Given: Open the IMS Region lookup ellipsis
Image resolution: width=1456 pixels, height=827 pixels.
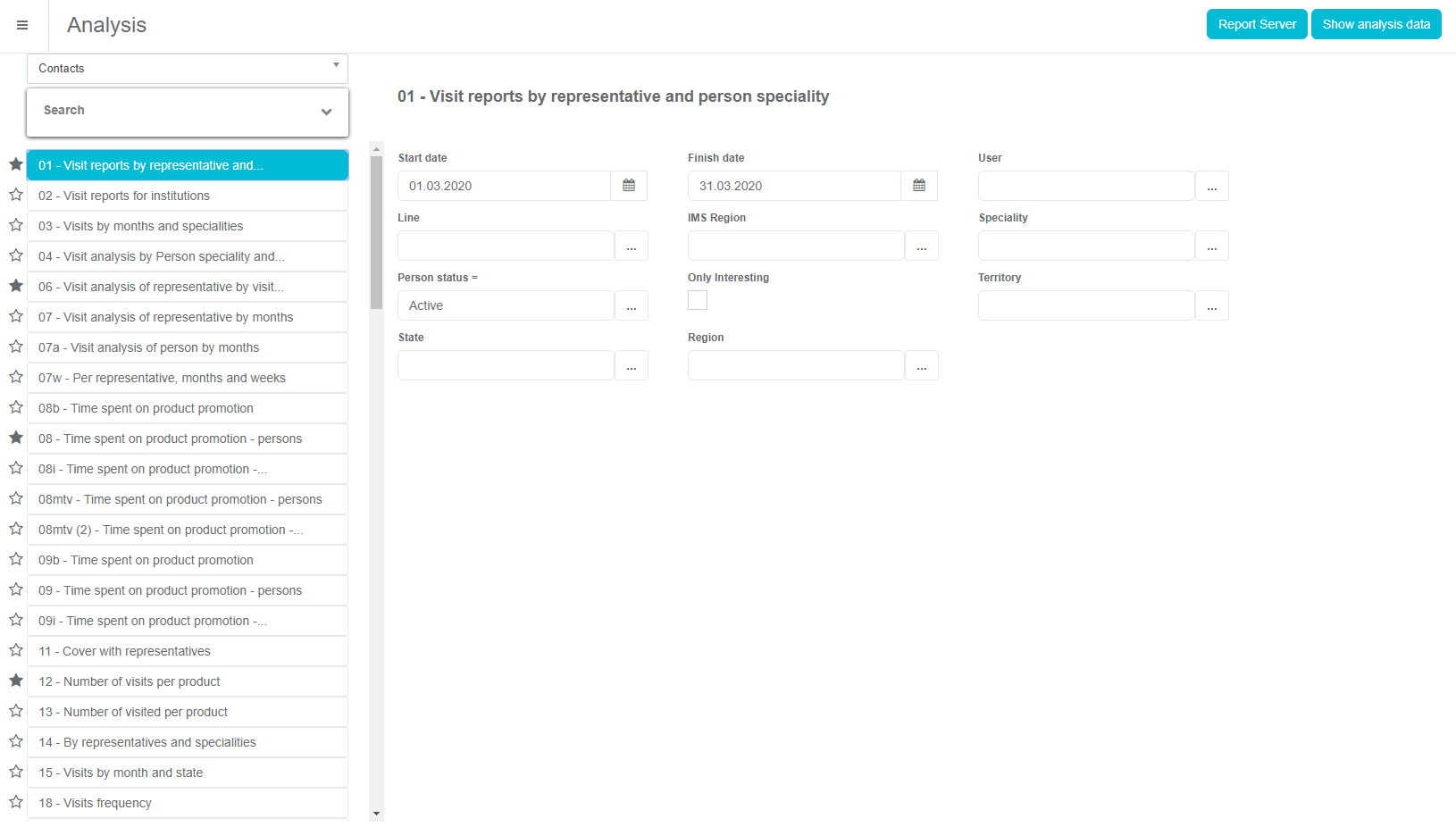Looking at the screenshot, I should tap(921, 246).
